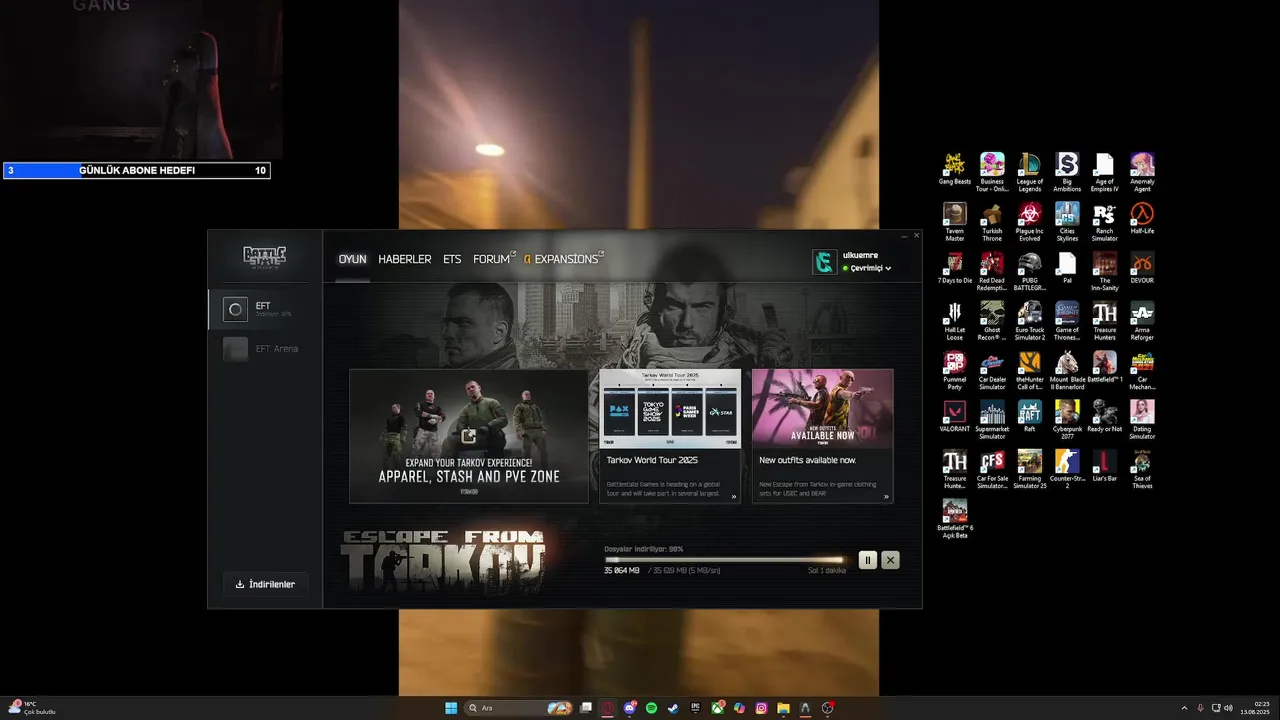Image resolution: width=1280 pixels, height=720 pixels.
Task: Open the EXPANSIONS tab
Action: pos(564,259)
